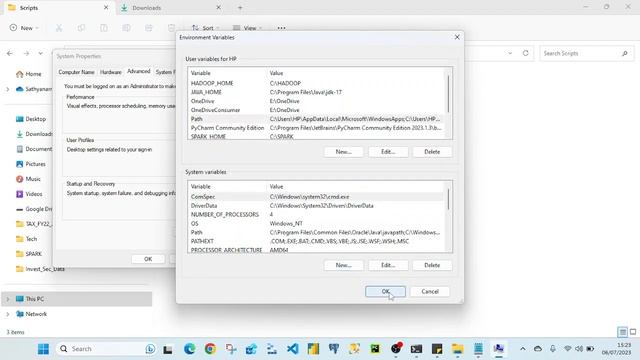Show hidden tray icons chevron

522,349
